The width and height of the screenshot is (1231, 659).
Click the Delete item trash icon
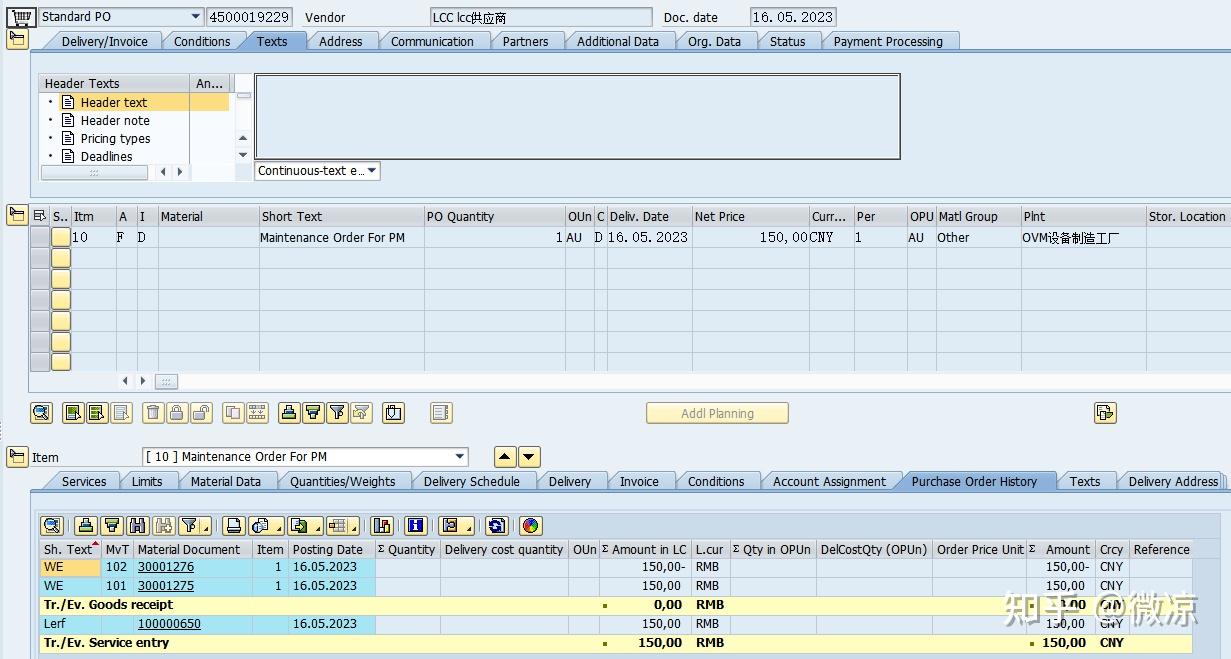pos(151,413)
